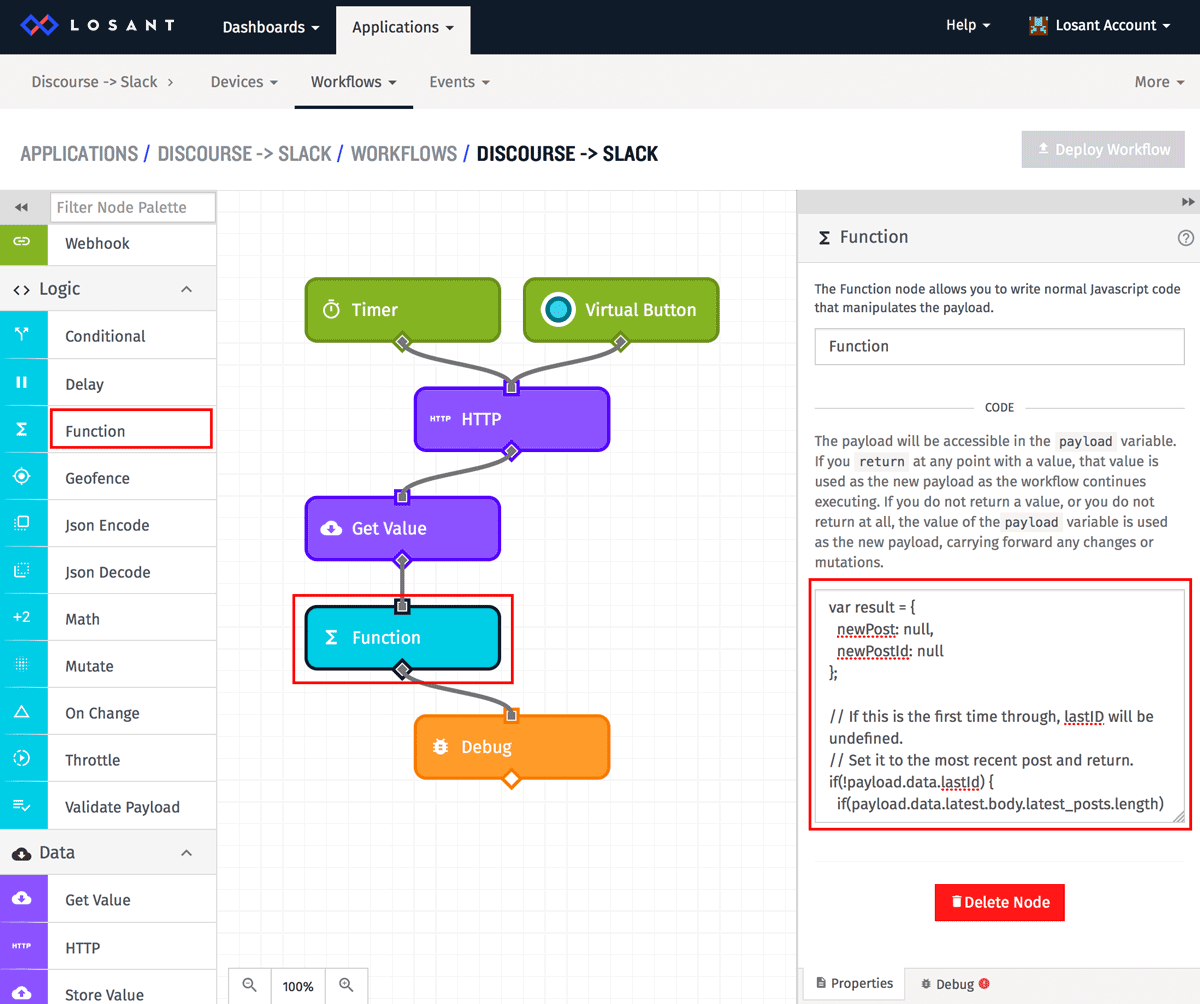This screenshot has height=1004, width=1200.
Task: Open Function node help question icon
Action: click(x=1186, y=238)
